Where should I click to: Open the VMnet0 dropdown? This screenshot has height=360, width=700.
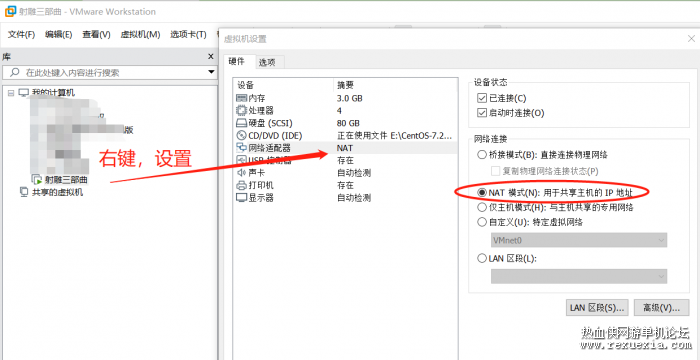tap(579, 240)
